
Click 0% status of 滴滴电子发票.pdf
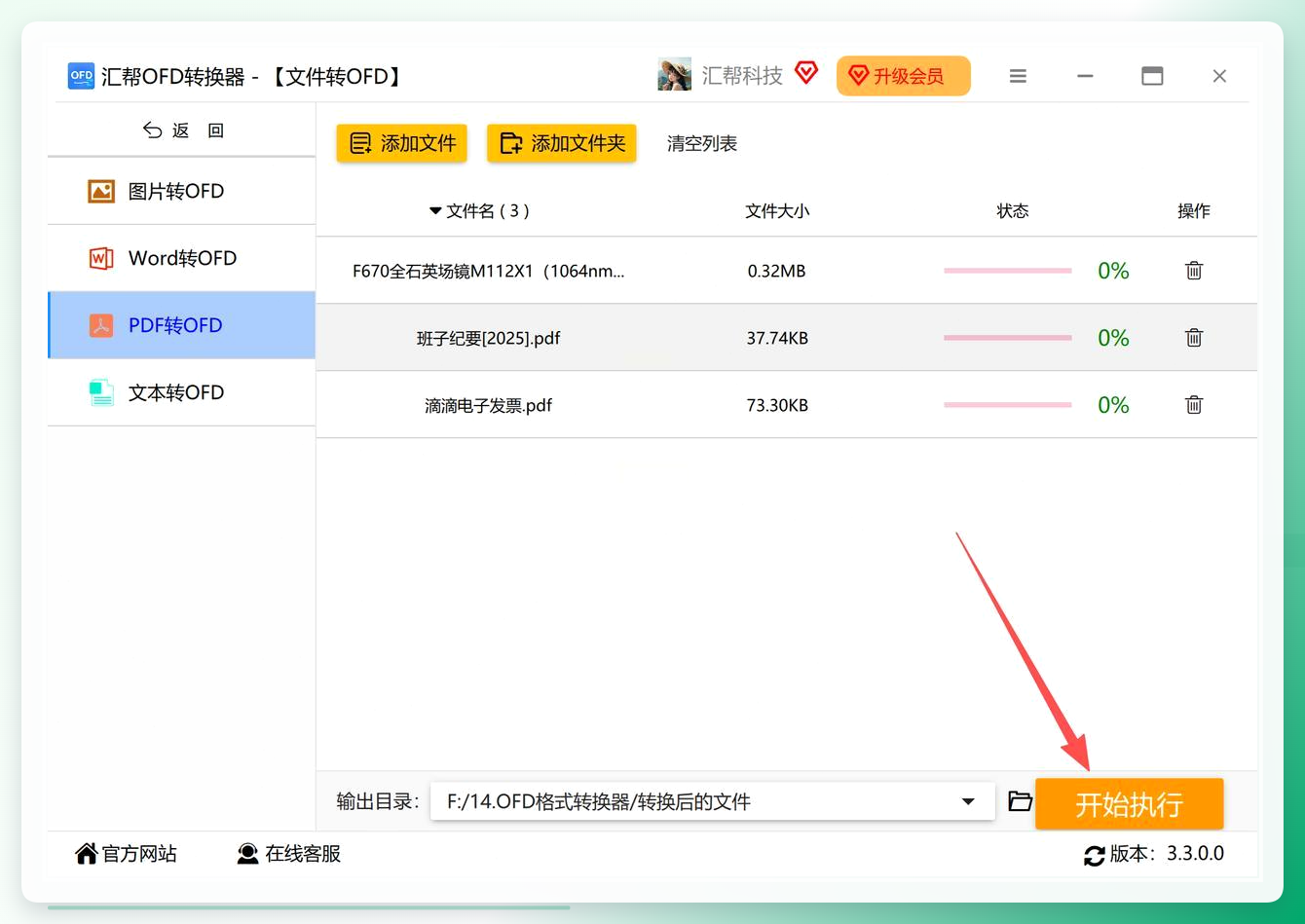(1113, 405)
